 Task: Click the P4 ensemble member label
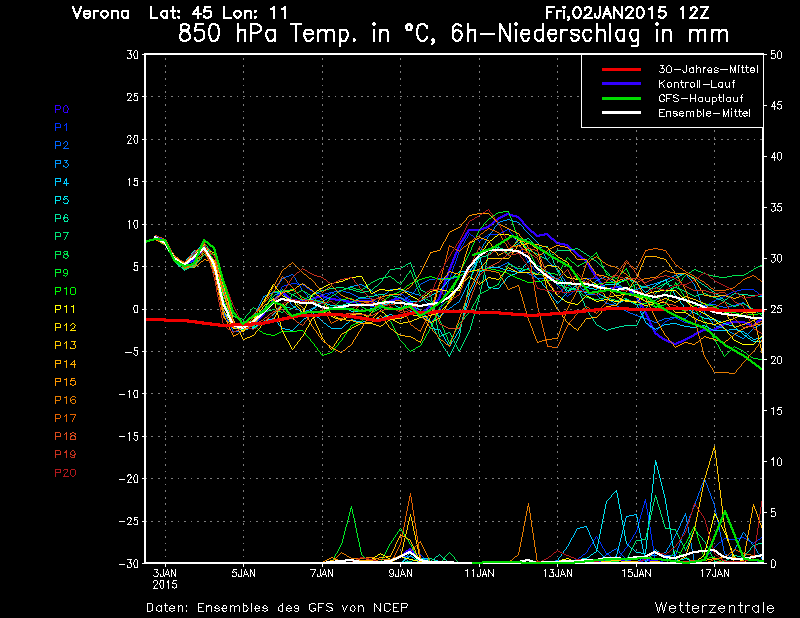[62, 182]
